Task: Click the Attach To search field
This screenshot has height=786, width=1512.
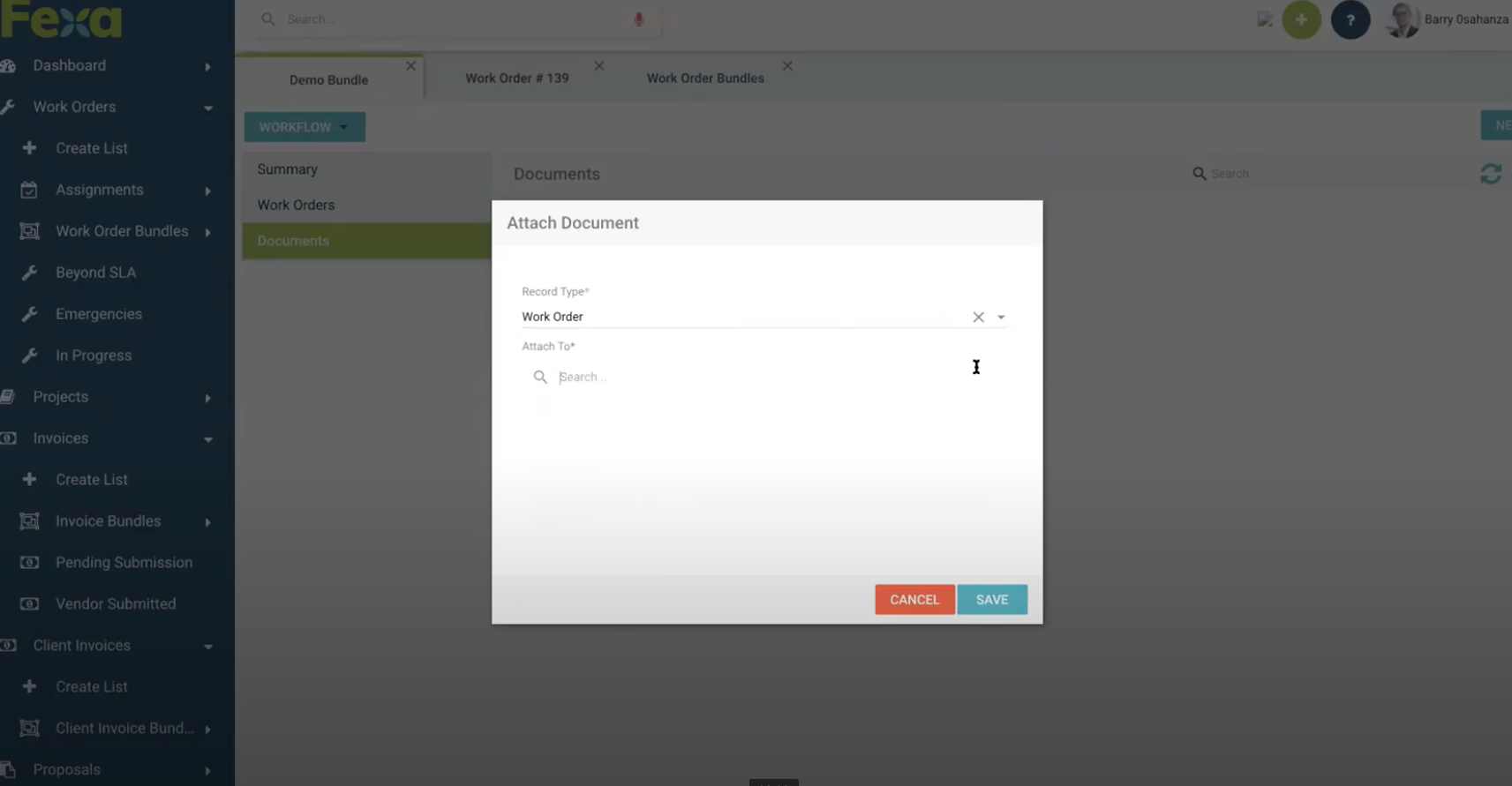Action: coord(759,377)
